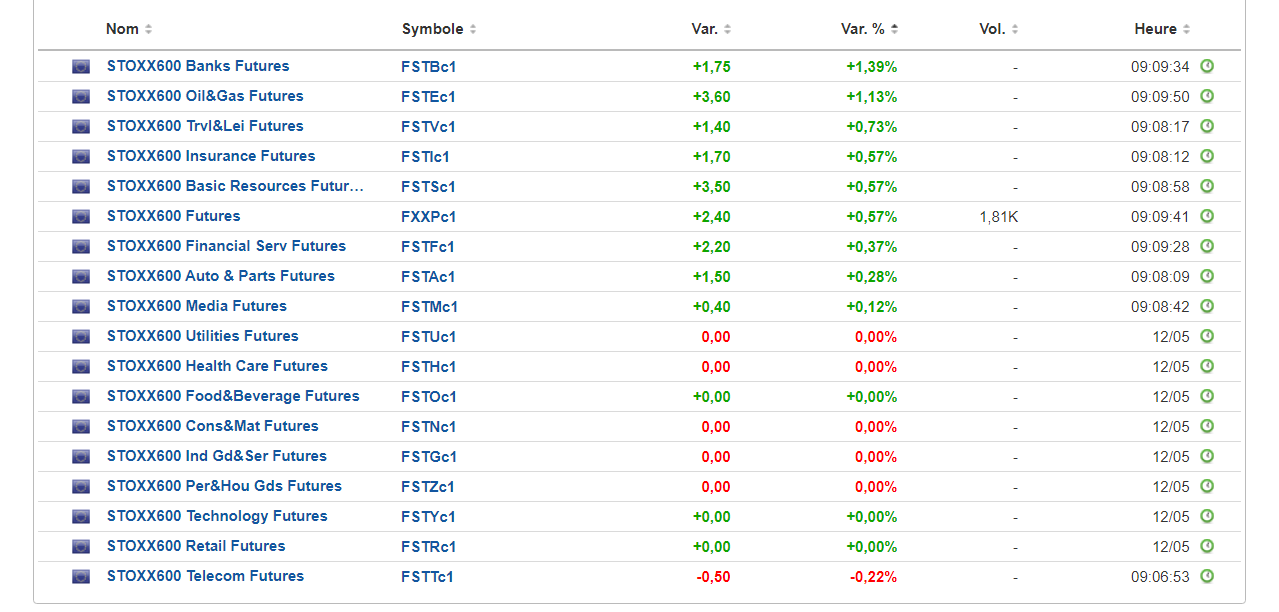Click the clock icon in the Oil&Gas Futures row
Viewport: 1279px width, 612px height.
coord(1207,97)
